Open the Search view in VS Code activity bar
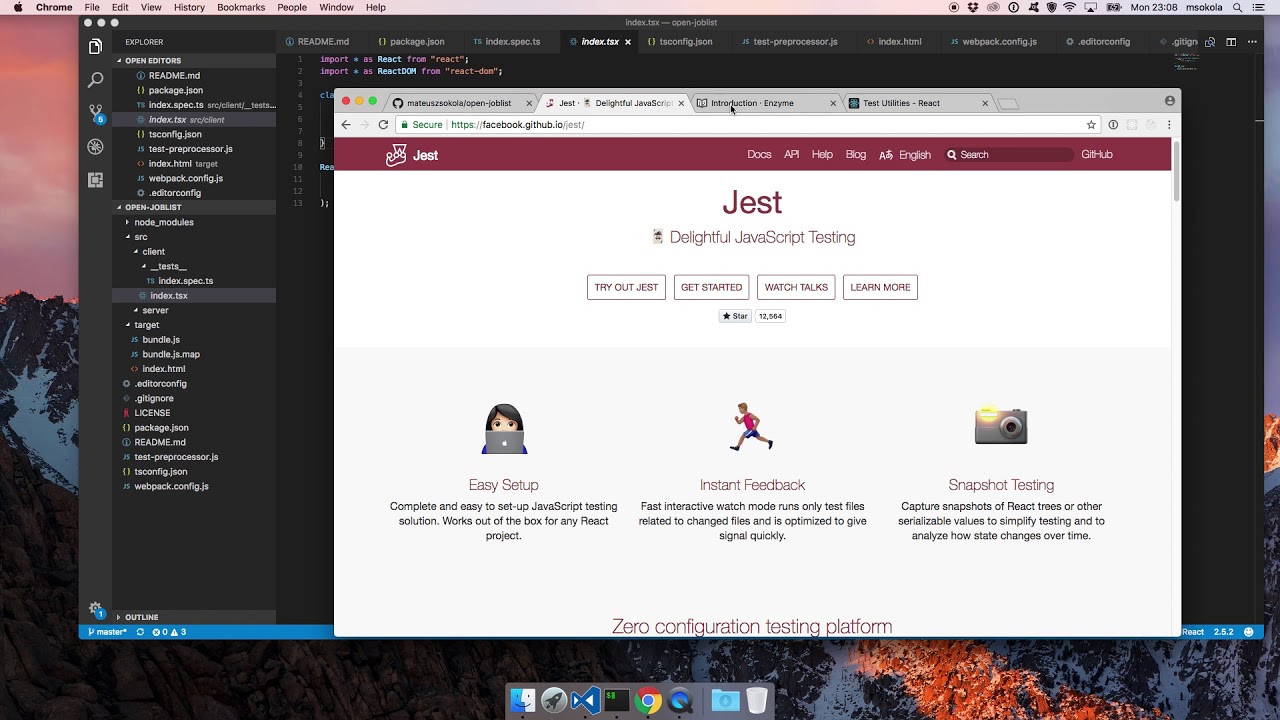 (95, 80)
